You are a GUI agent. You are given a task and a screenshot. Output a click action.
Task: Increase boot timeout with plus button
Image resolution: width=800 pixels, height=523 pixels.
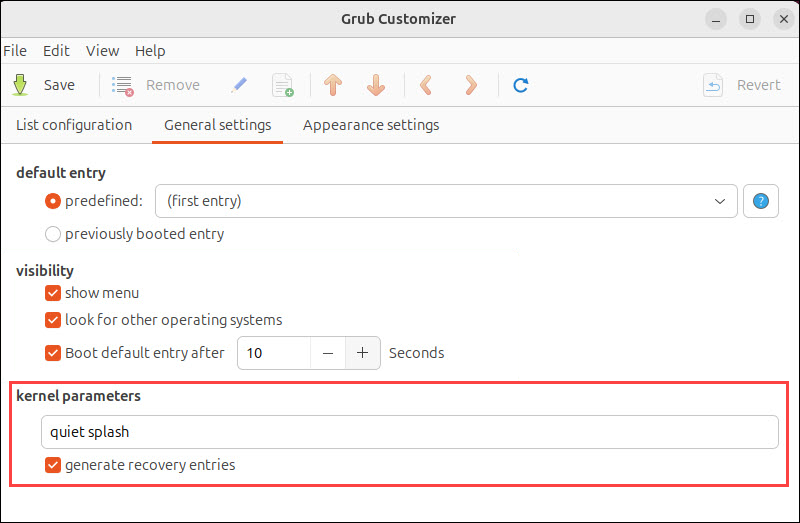363,353
